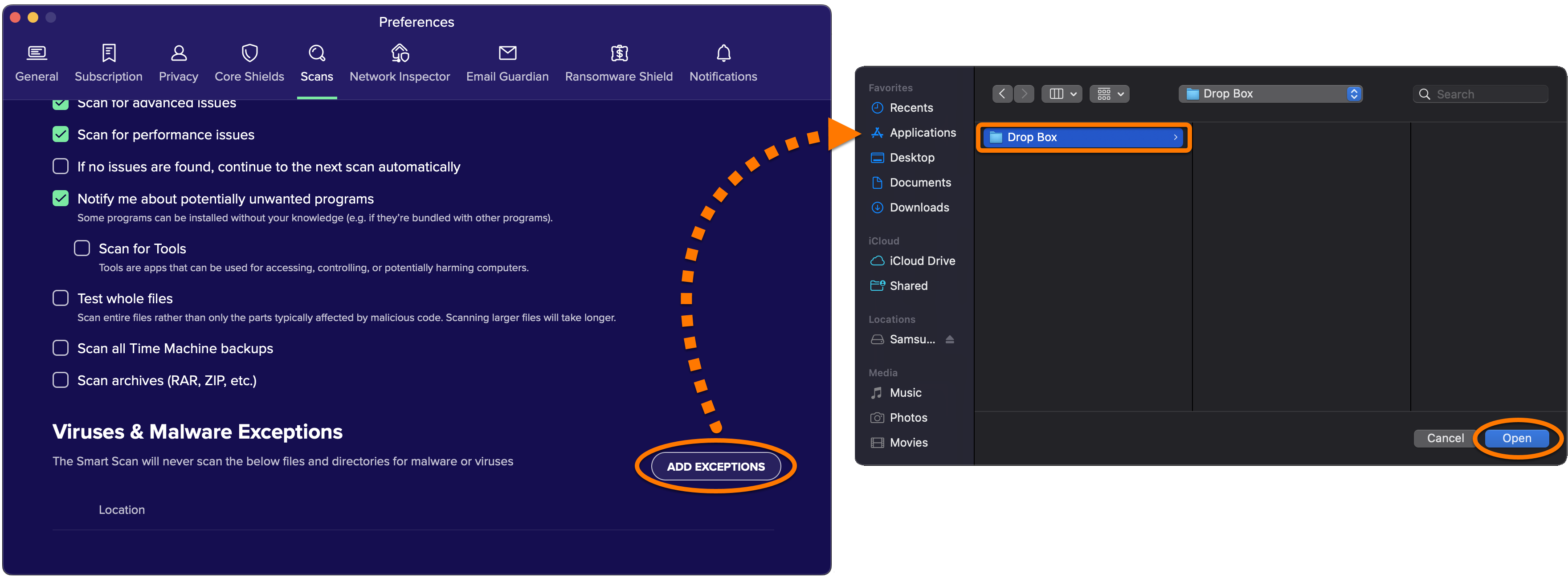
Task: Enable Scan all Time Machine backups
Action: (61, 348)
